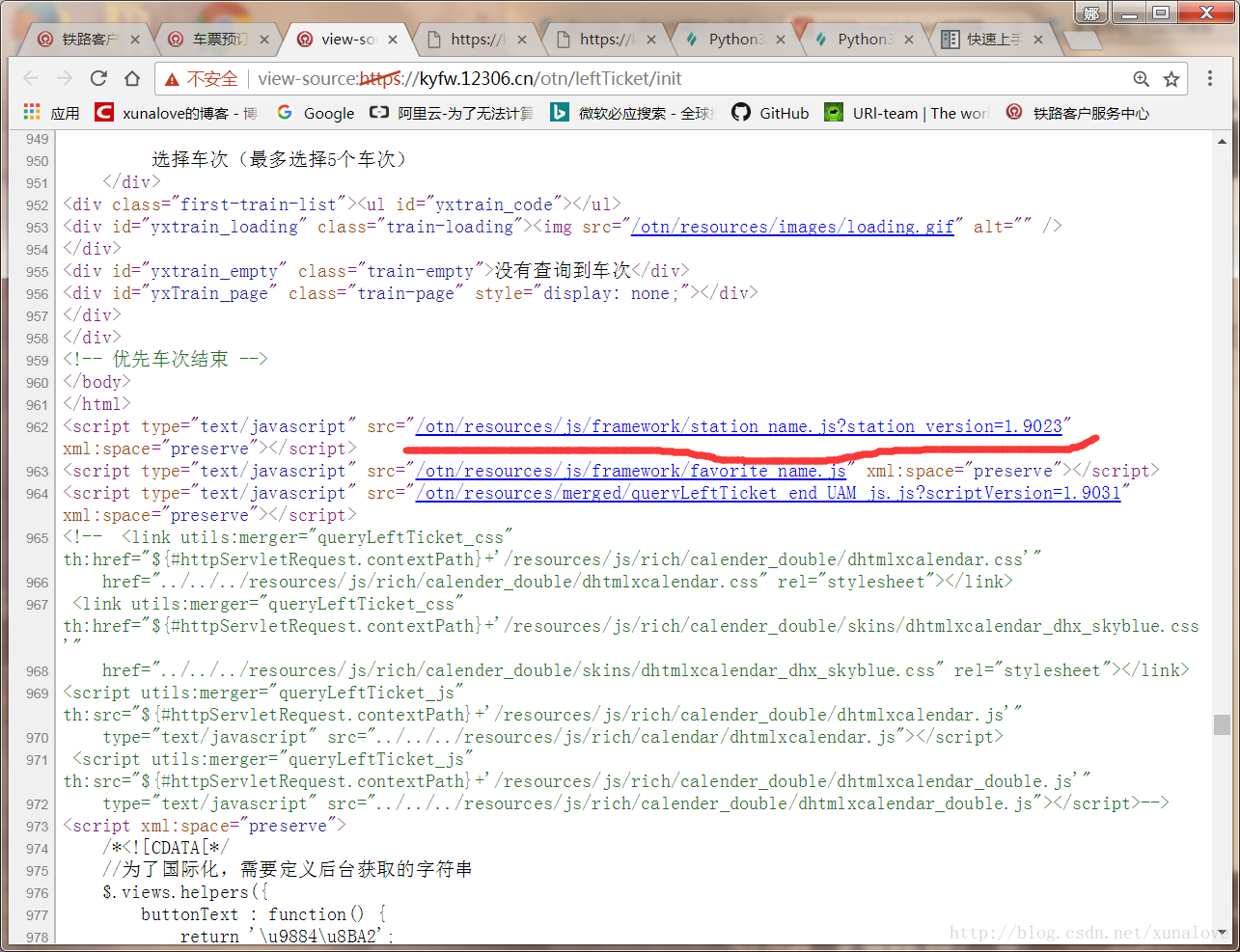Close the view-source tab
Image resolution: width=1240 pixels, height=952 pixels.
(x=393, y=40)
